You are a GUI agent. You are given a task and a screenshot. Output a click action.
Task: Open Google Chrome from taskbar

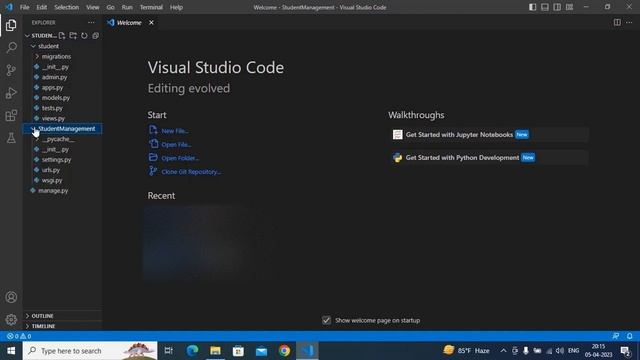284,351
